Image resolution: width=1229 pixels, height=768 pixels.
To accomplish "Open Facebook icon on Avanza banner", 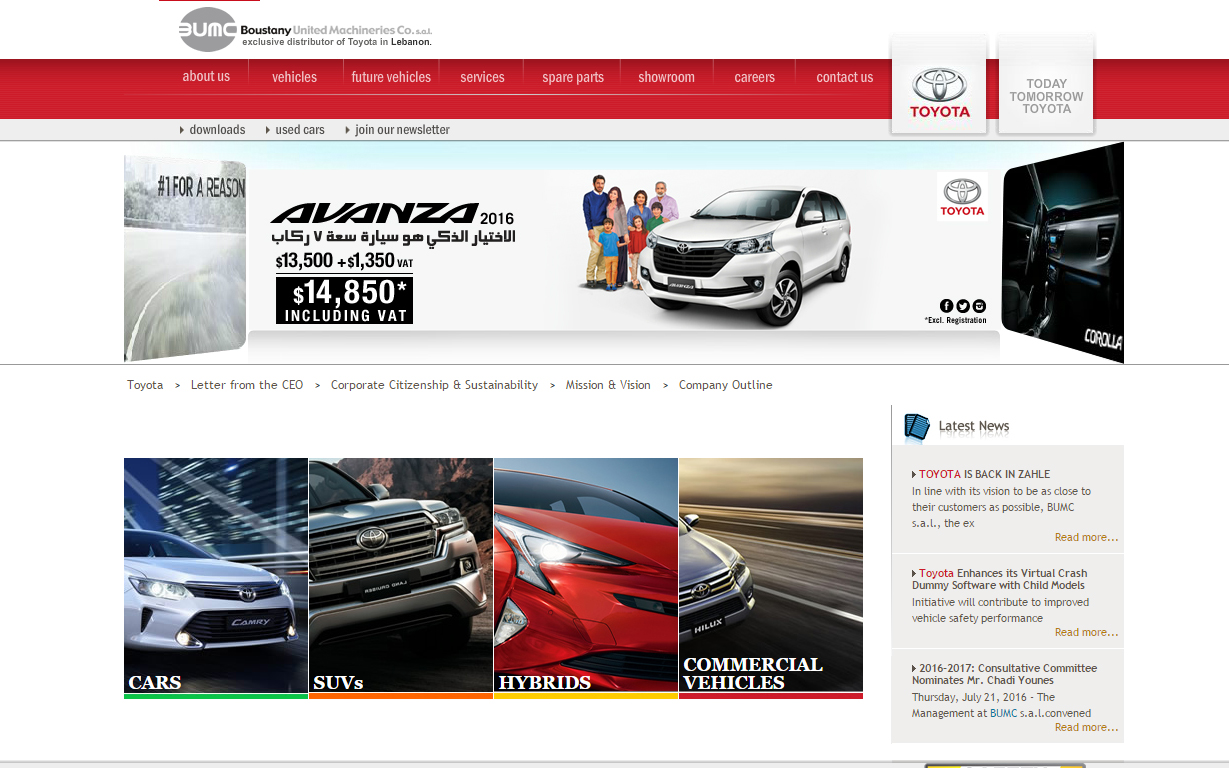I will coord(946,306).
